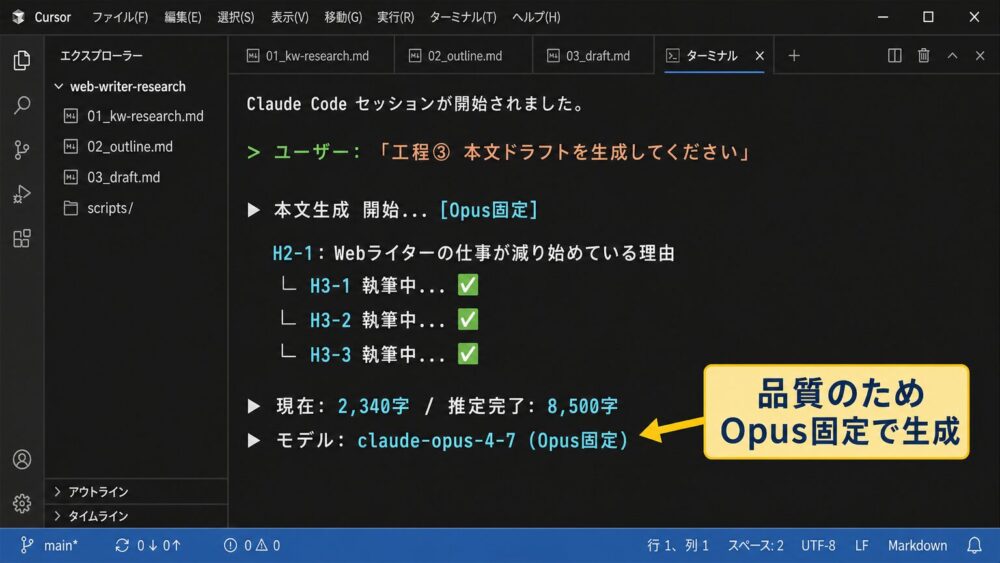Click the Claude Code セッション start message
1000x563 pixels.
(x=415, y=104)
